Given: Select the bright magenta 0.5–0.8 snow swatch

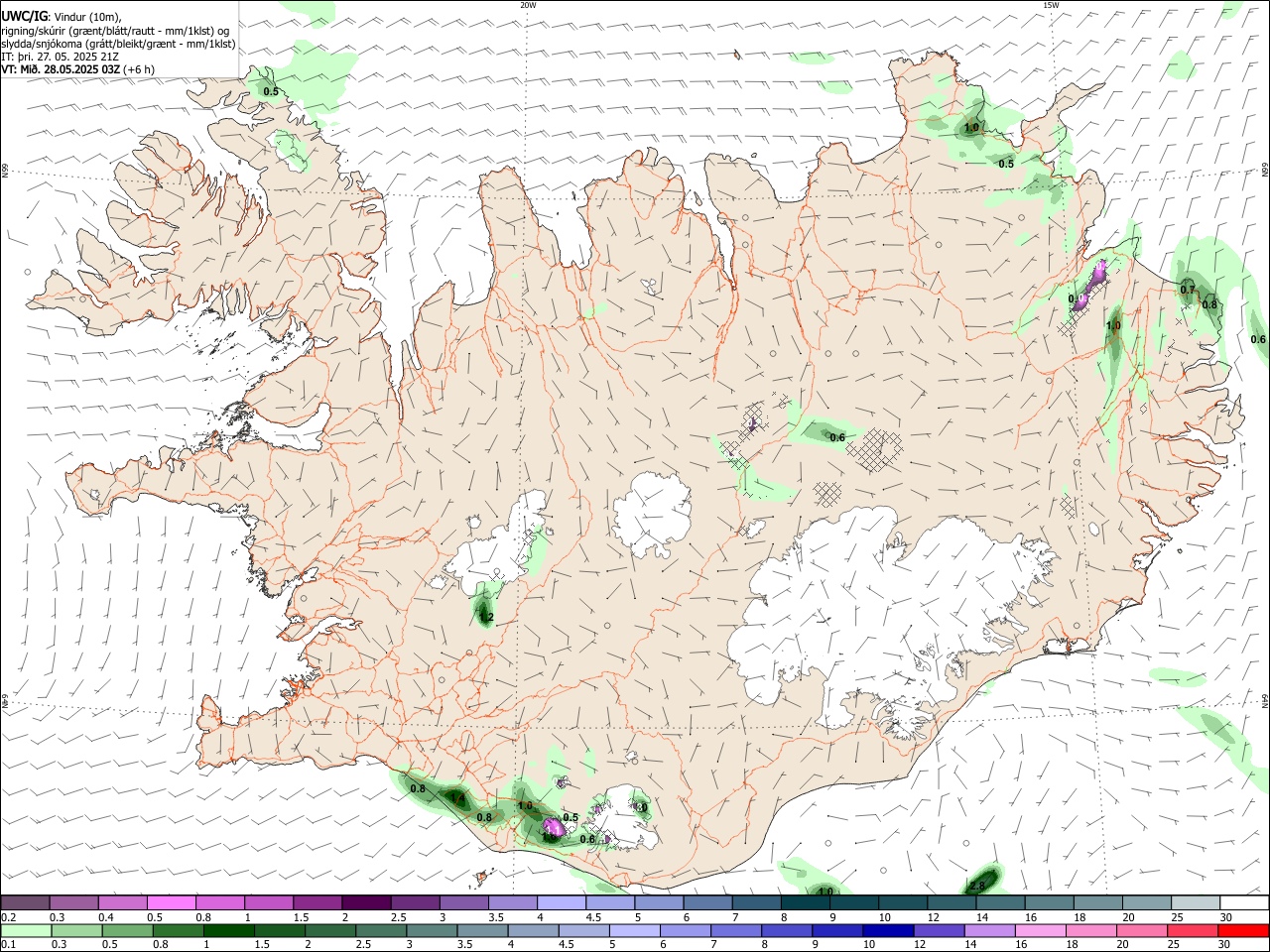Looking at the screenshot, I should [x=171, y=902].
